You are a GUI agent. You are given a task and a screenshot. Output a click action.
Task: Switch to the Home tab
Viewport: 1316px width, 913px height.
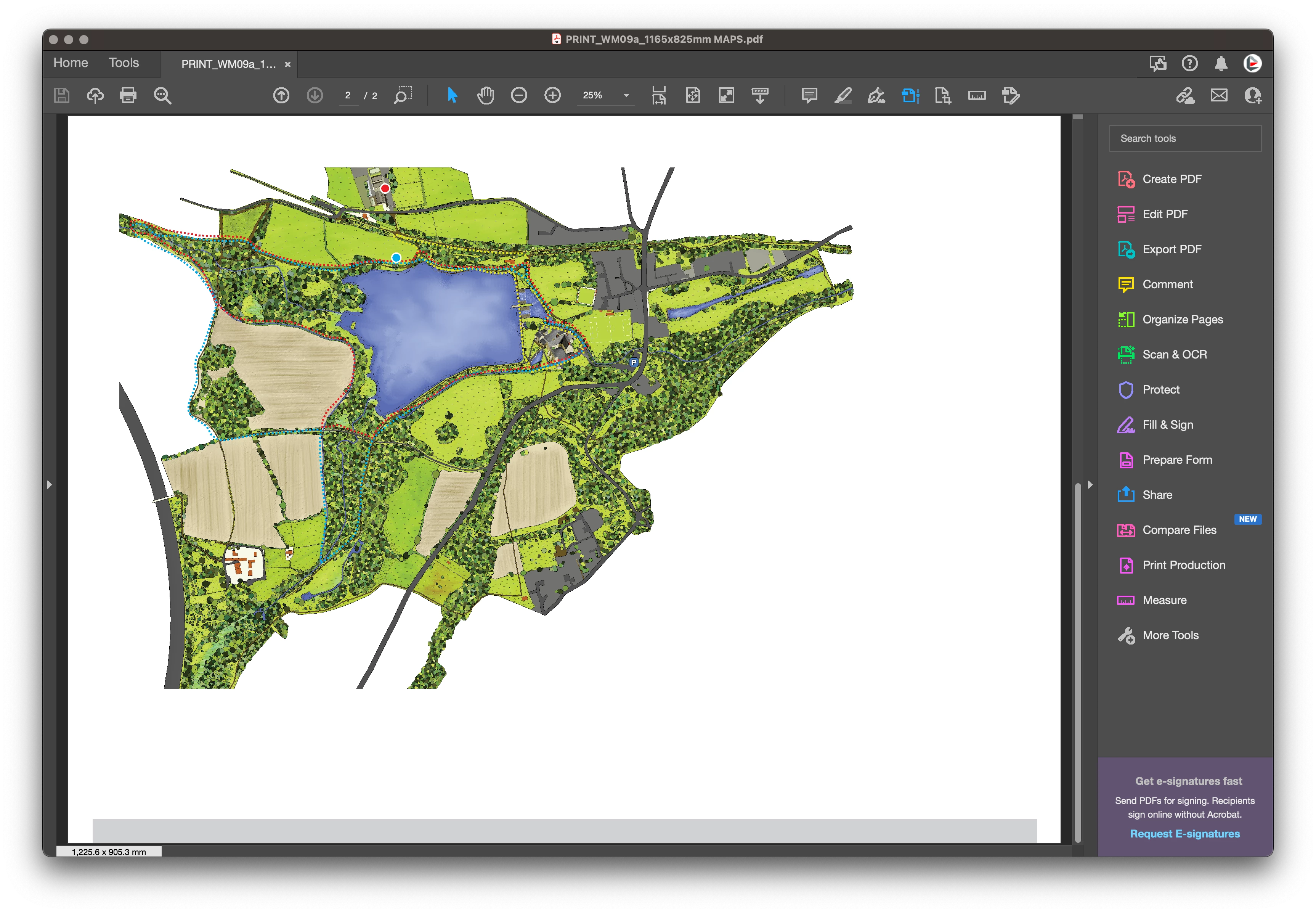(x=70, y=63)
